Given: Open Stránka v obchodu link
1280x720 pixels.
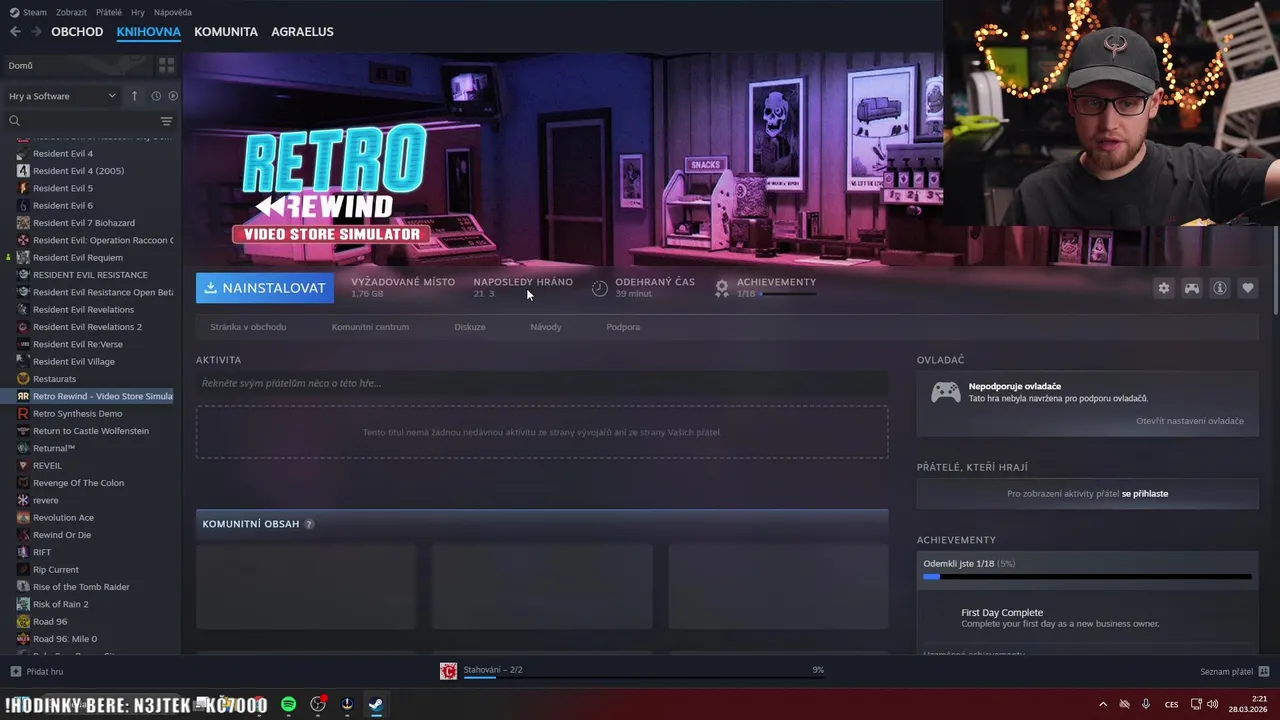Looking at the screenshot, I should 248,327.
